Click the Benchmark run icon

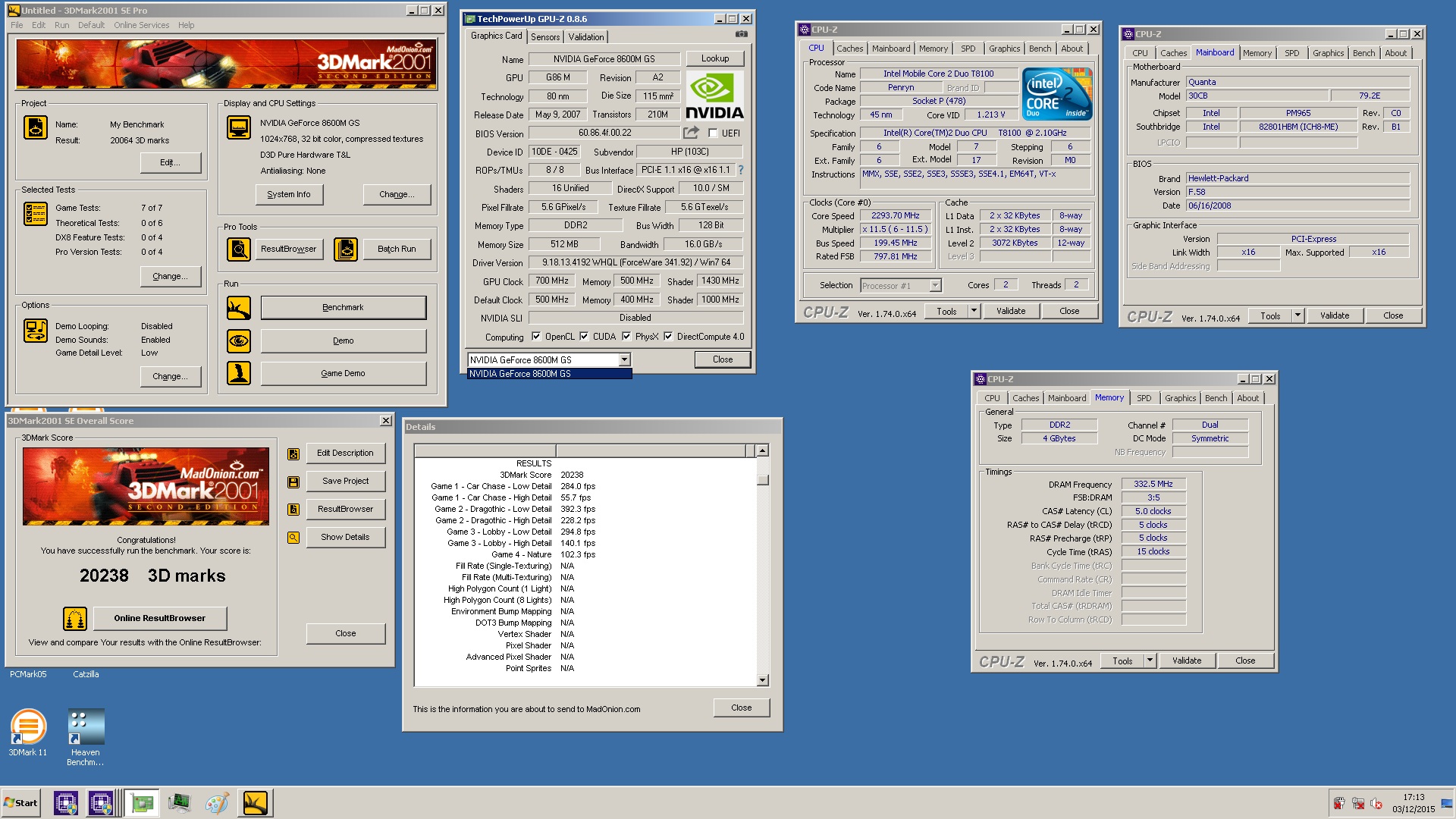(x=239, y=308)
